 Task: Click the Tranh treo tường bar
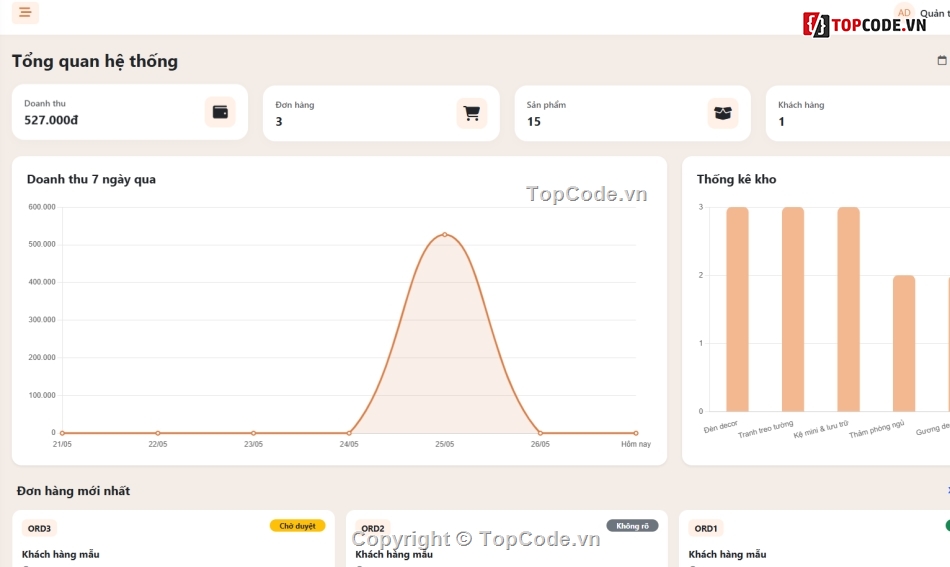(793, 310)
